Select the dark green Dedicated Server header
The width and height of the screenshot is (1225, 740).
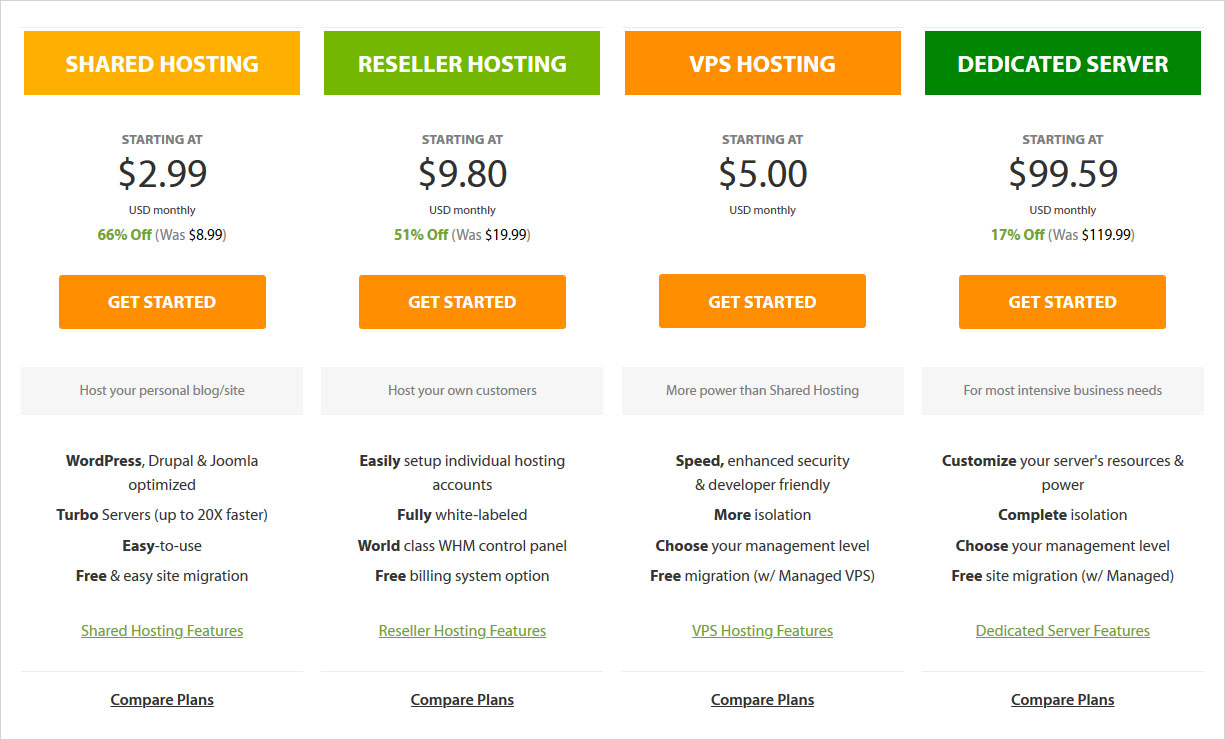click(x=1062, y=64)
